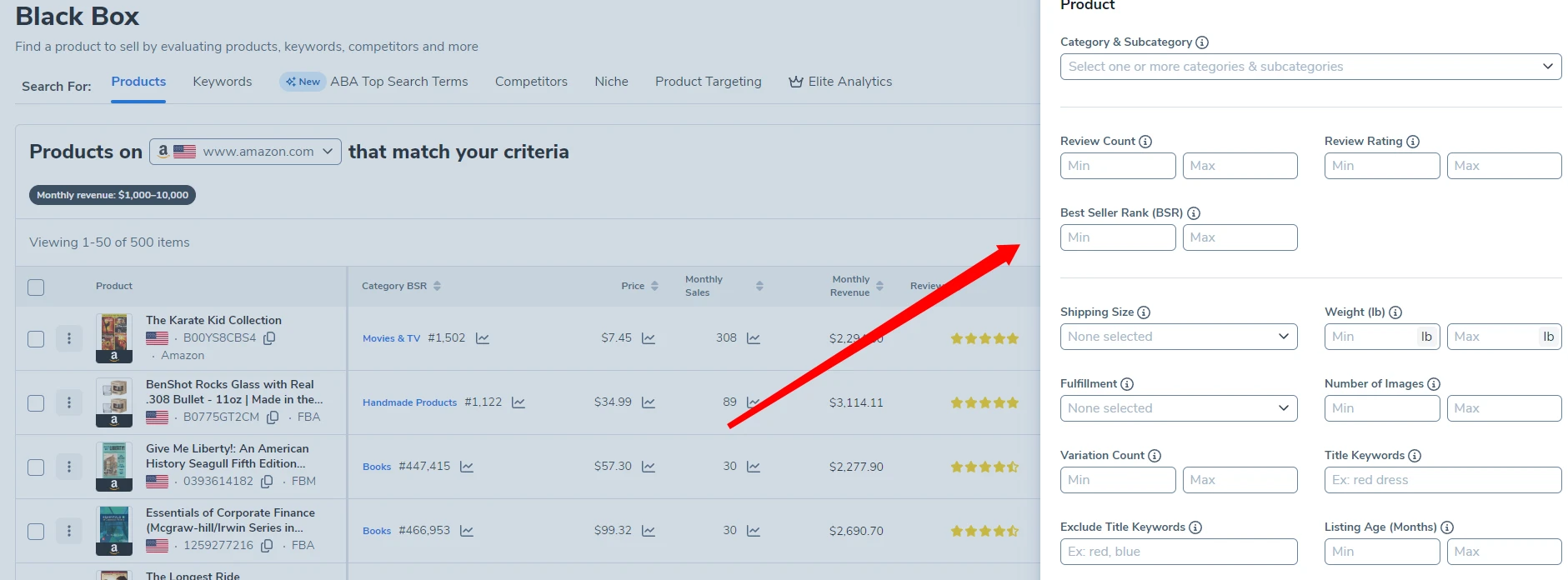Click the Movies & TV category link
This screenshot has width=1568, height=580.
click(x=391, y=338)
